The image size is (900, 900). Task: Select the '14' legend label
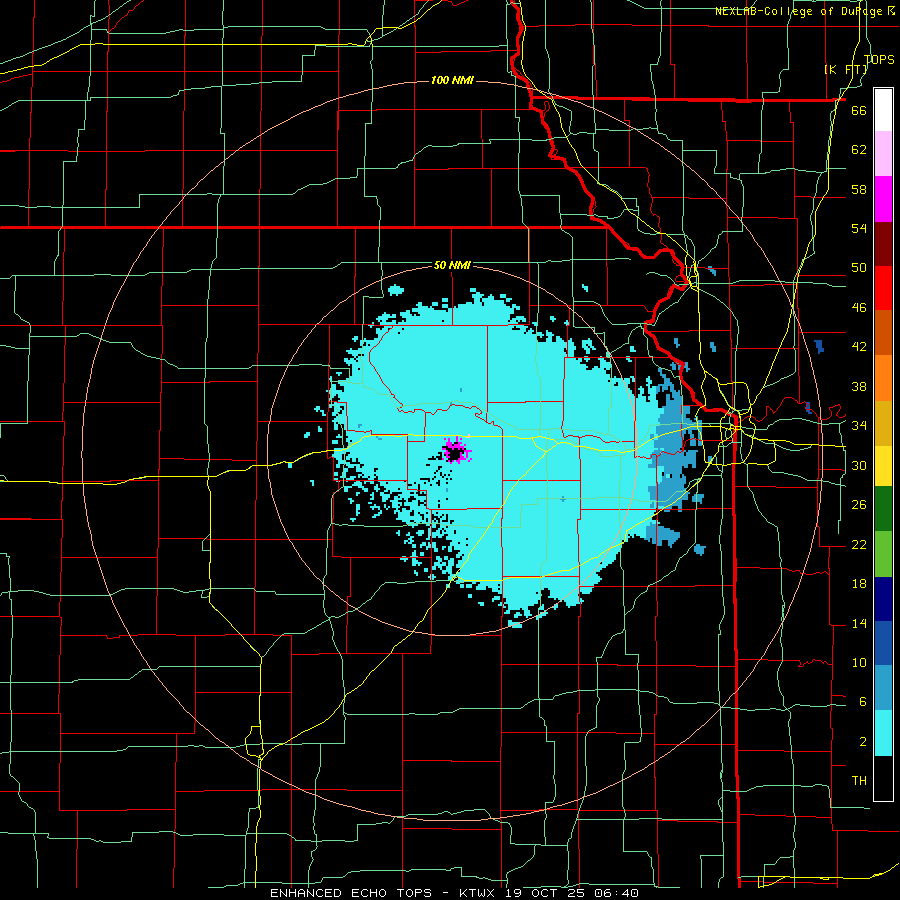click(x=859, y=623)
